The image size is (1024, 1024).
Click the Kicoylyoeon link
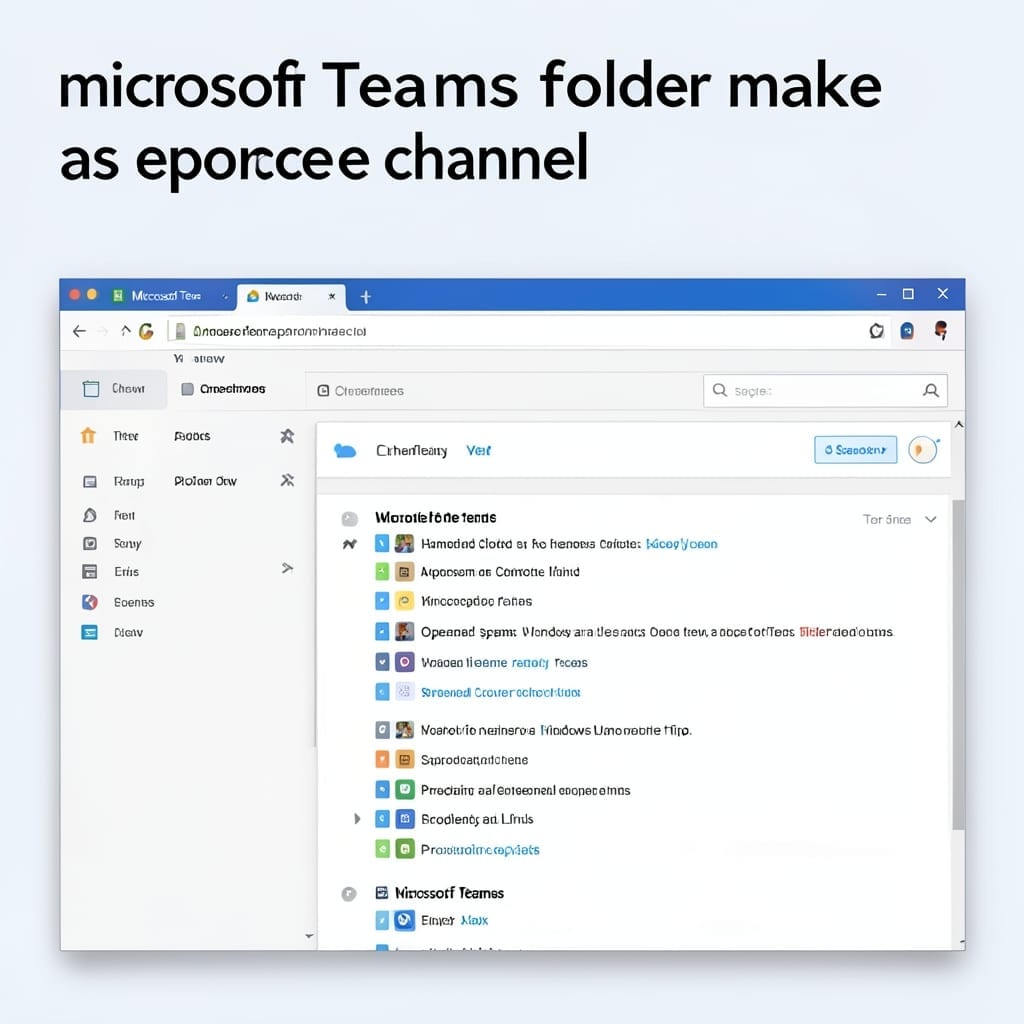(681, 544)
